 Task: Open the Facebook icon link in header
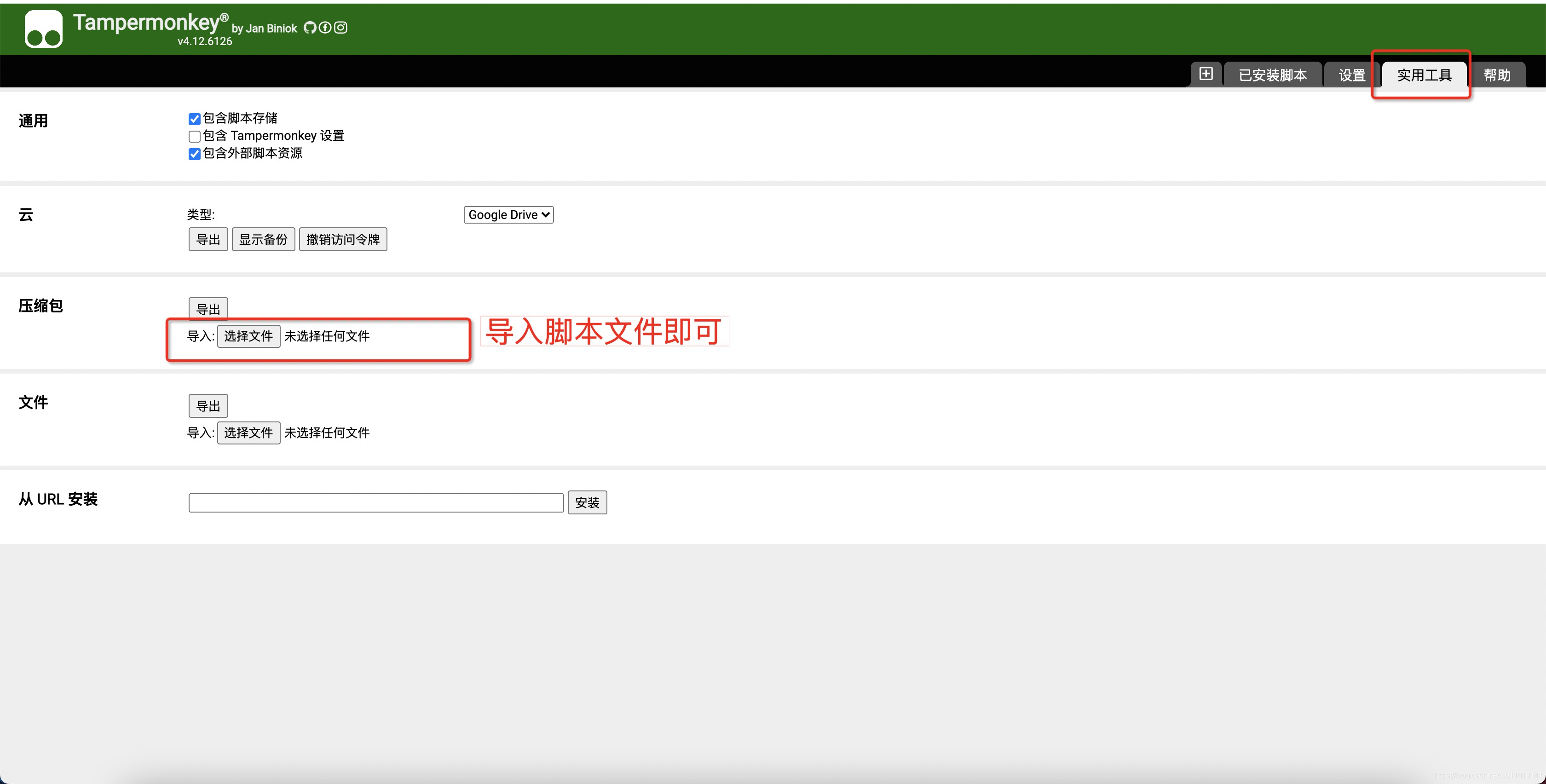coord(325,28)
